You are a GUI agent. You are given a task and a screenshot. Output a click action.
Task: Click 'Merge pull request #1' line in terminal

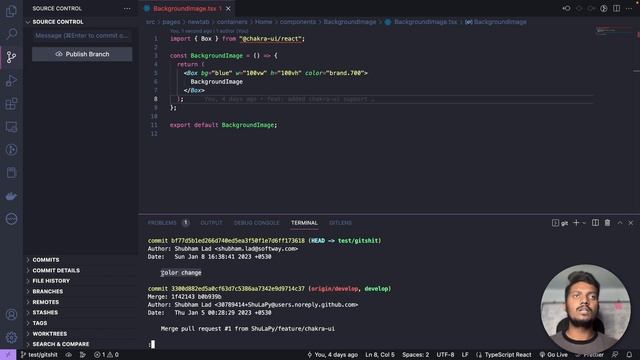(247, 329)
